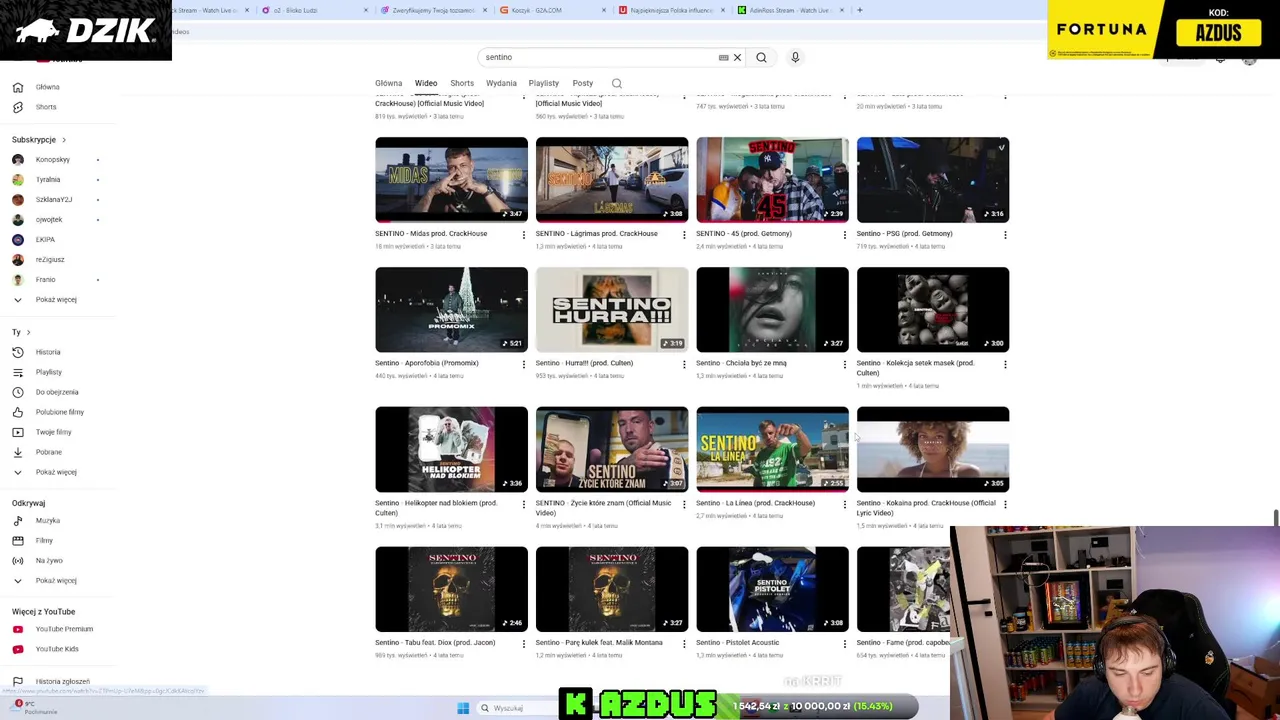Open Twoje filmy in the sidebar
Image resolution: width=1280 pixels, height=720 pixels.
click(53, 432)
